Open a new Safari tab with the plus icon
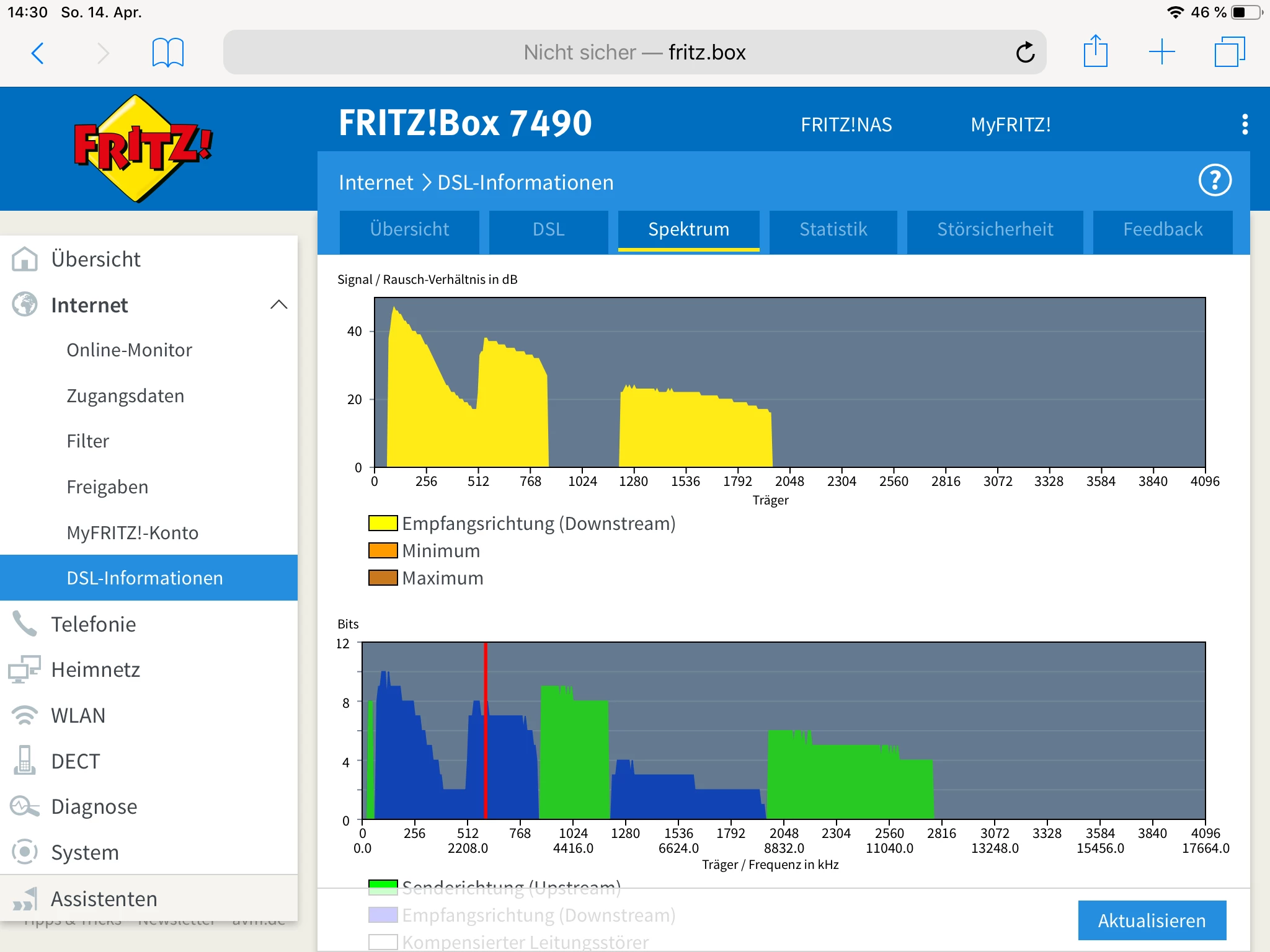Screen dimensions: 1270x952 (1161, 52)
